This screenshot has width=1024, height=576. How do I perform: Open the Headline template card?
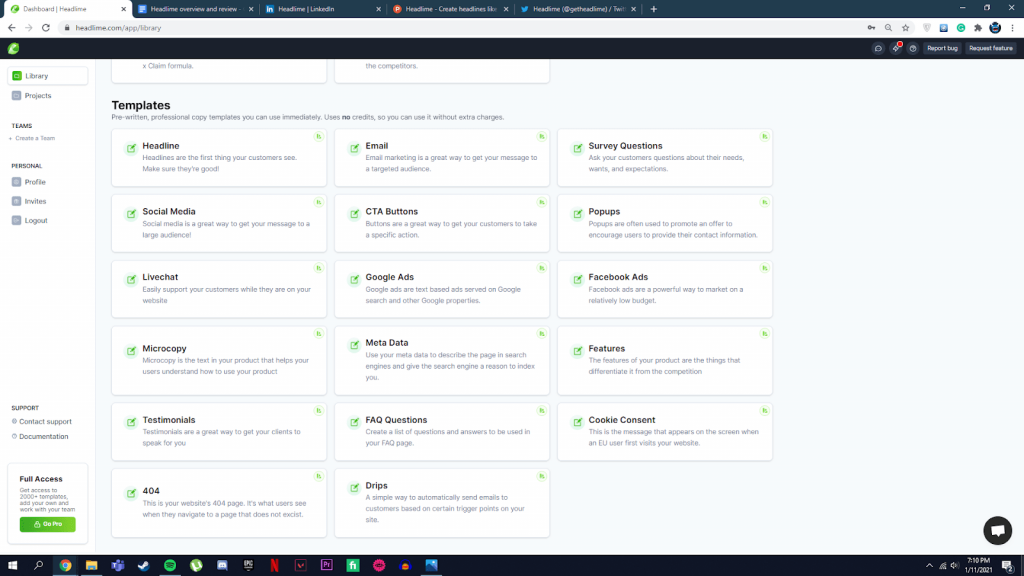click(219, 157)
